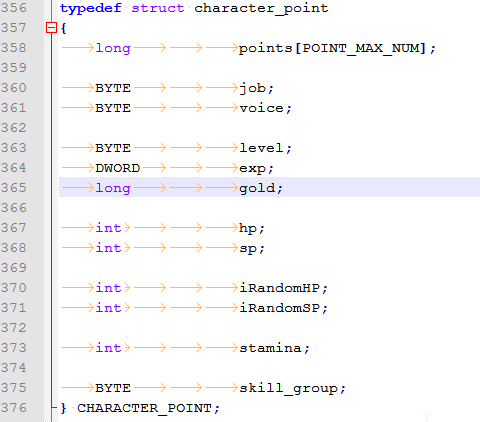Click the 'iRandomSP;' member name
Image resolution: width=480 pixels, height=422 pixels.
(x=284, y=308)
